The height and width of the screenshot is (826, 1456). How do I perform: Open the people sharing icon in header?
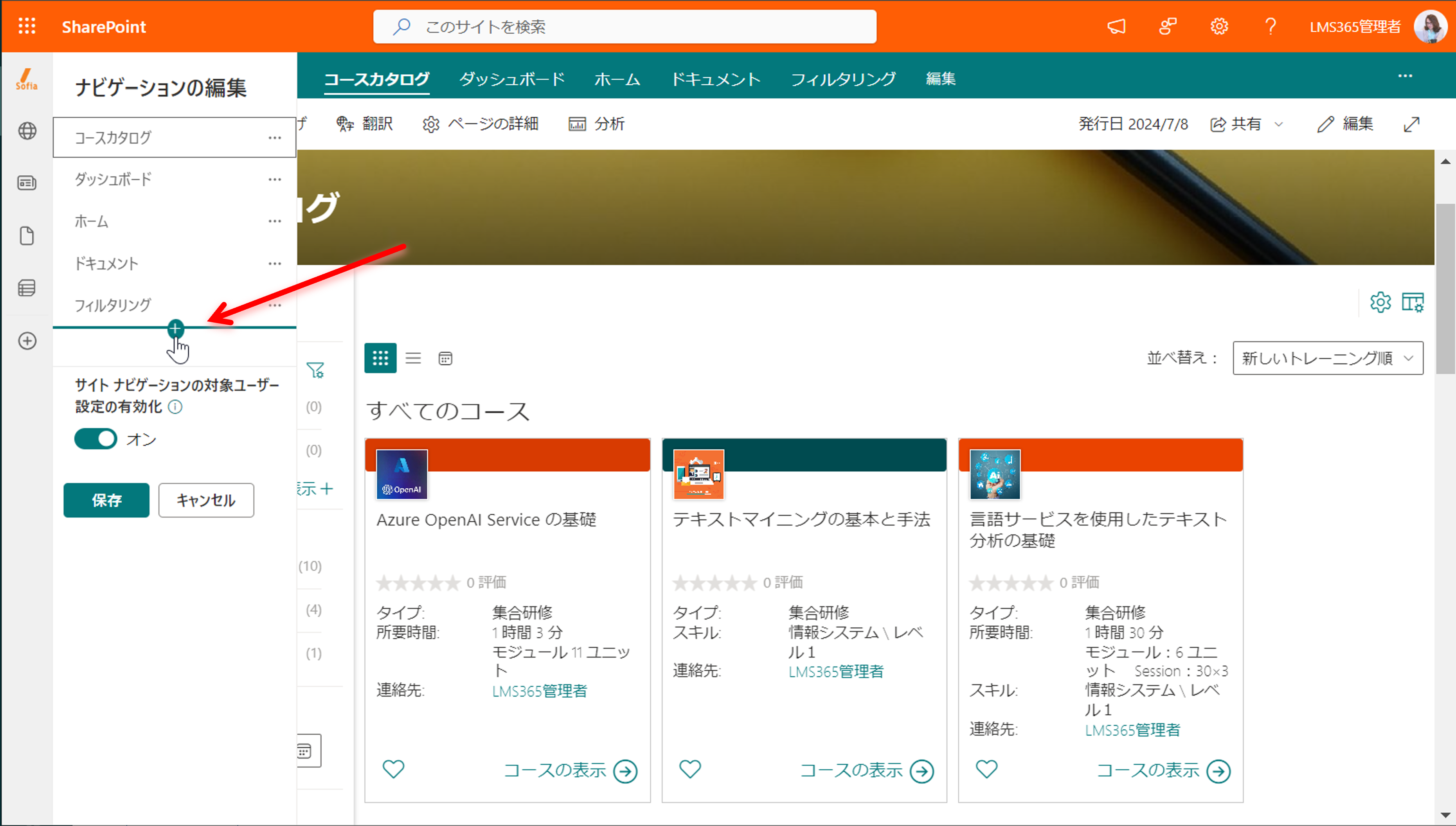[x=1168, y=26]
